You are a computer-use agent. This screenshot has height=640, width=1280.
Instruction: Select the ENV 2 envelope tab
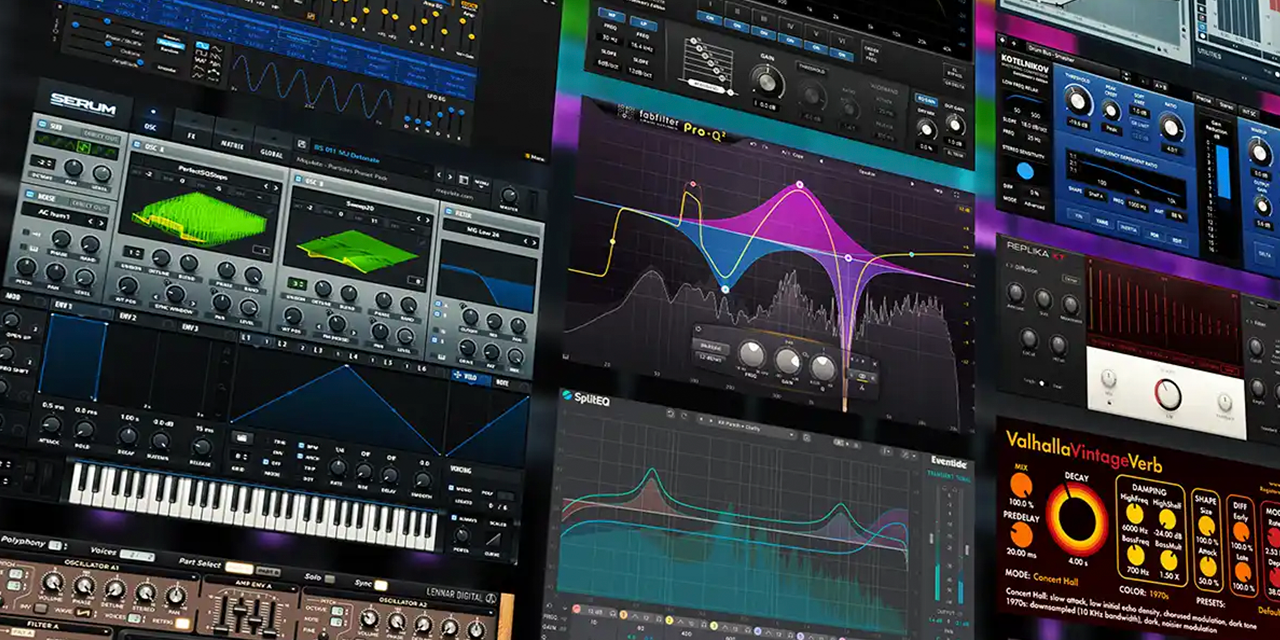click(127, 317)
